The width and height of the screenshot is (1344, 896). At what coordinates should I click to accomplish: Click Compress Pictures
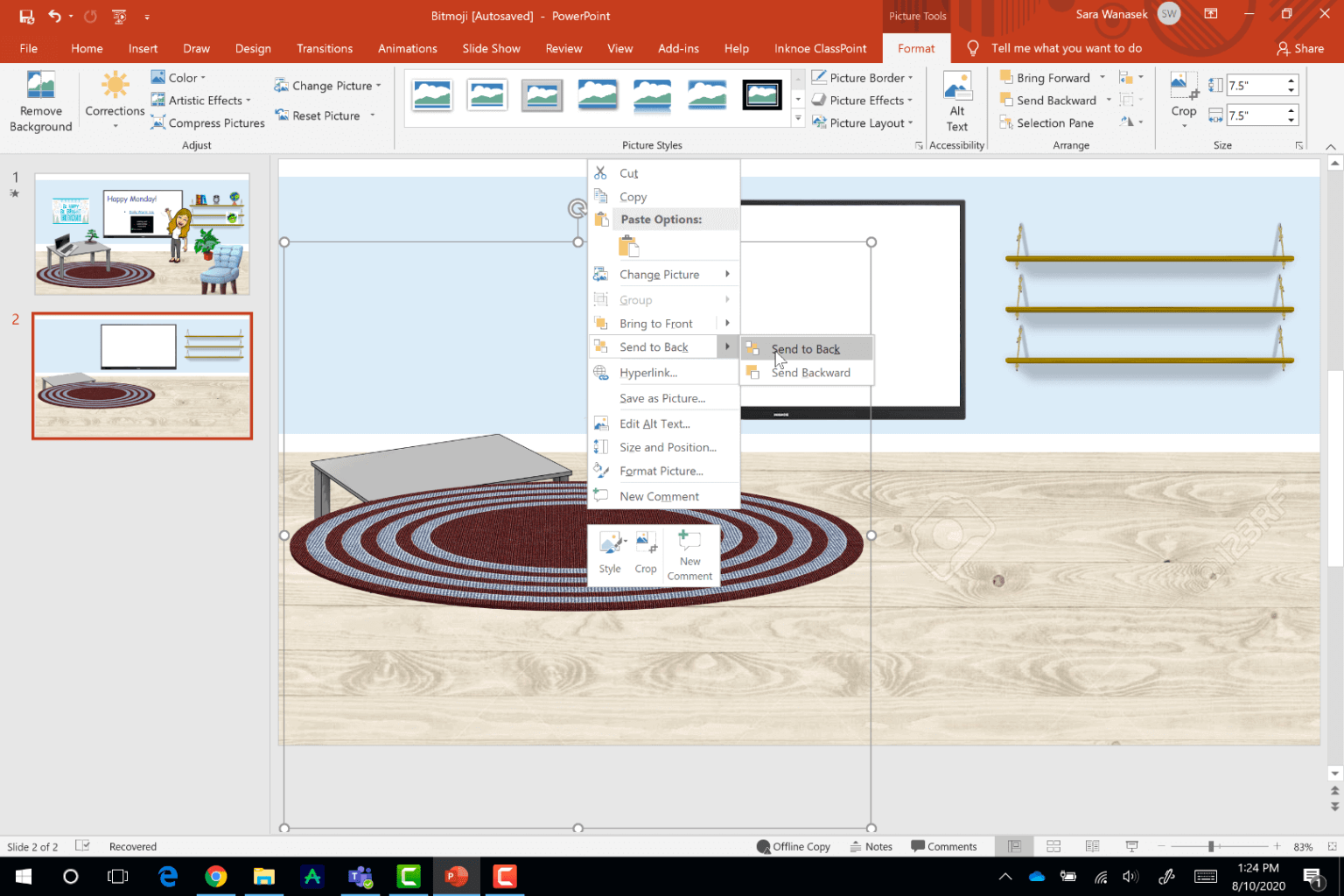(213, 122)
